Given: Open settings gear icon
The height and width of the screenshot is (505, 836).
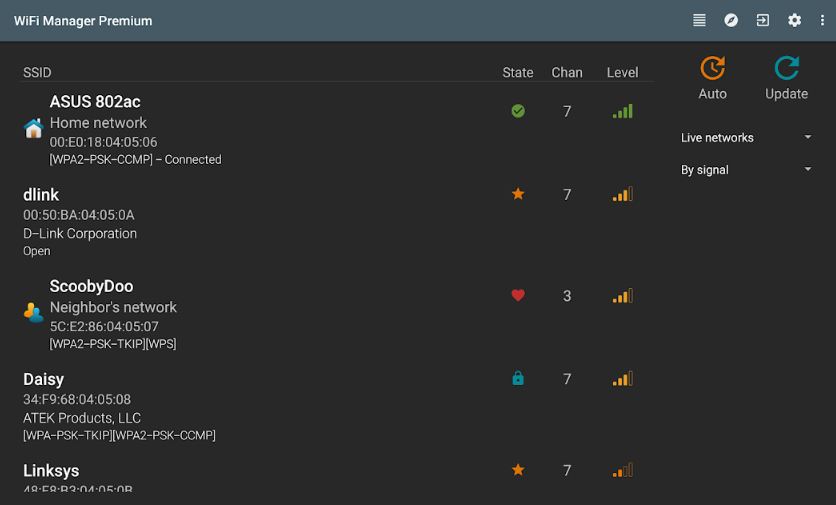Looking at the screenshot, I should coord(794,20).
